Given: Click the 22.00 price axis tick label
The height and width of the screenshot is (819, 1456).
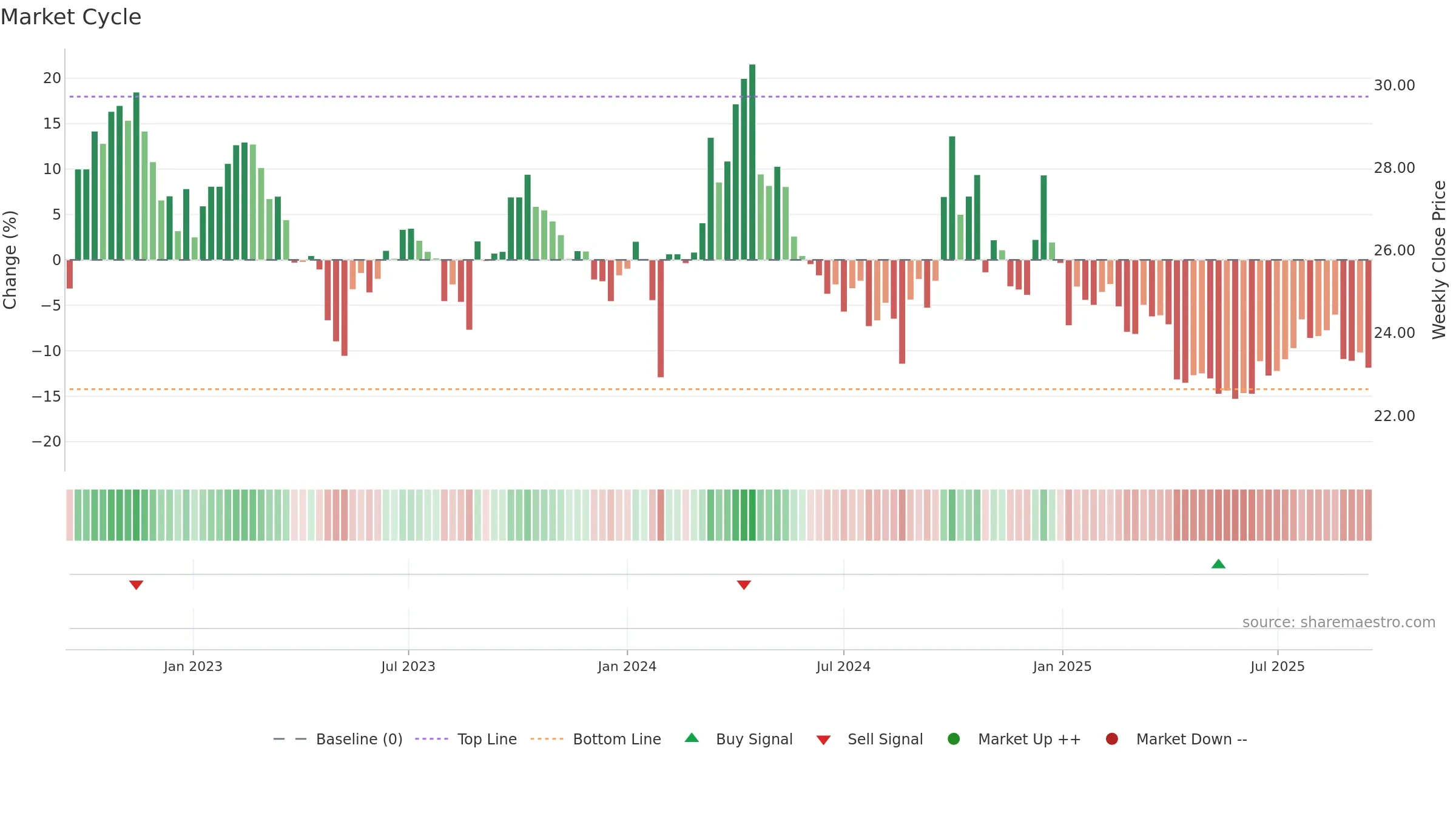Looking at the screenshot, I should (1394, 416).
